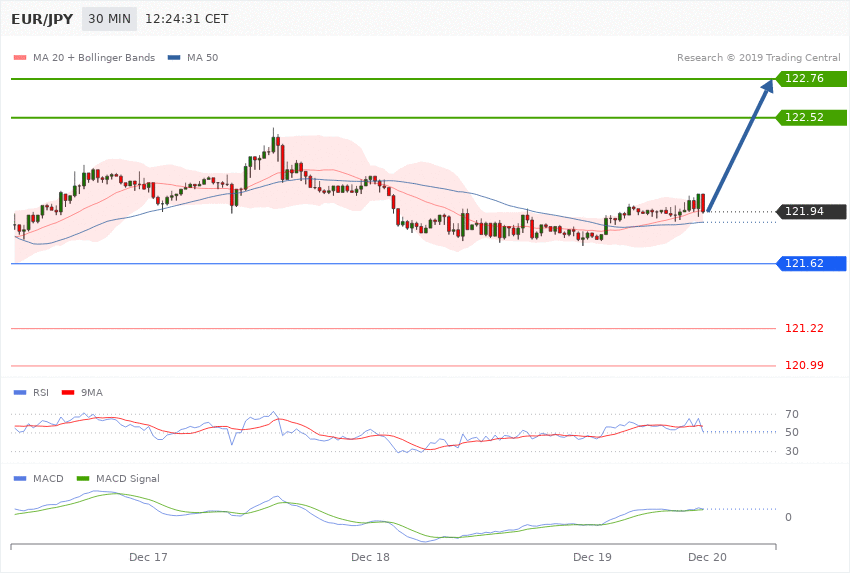The width and height of the screenshot is (850, 576).
Task: Click the 9MA legend label
Action: (x=92, y=393)
